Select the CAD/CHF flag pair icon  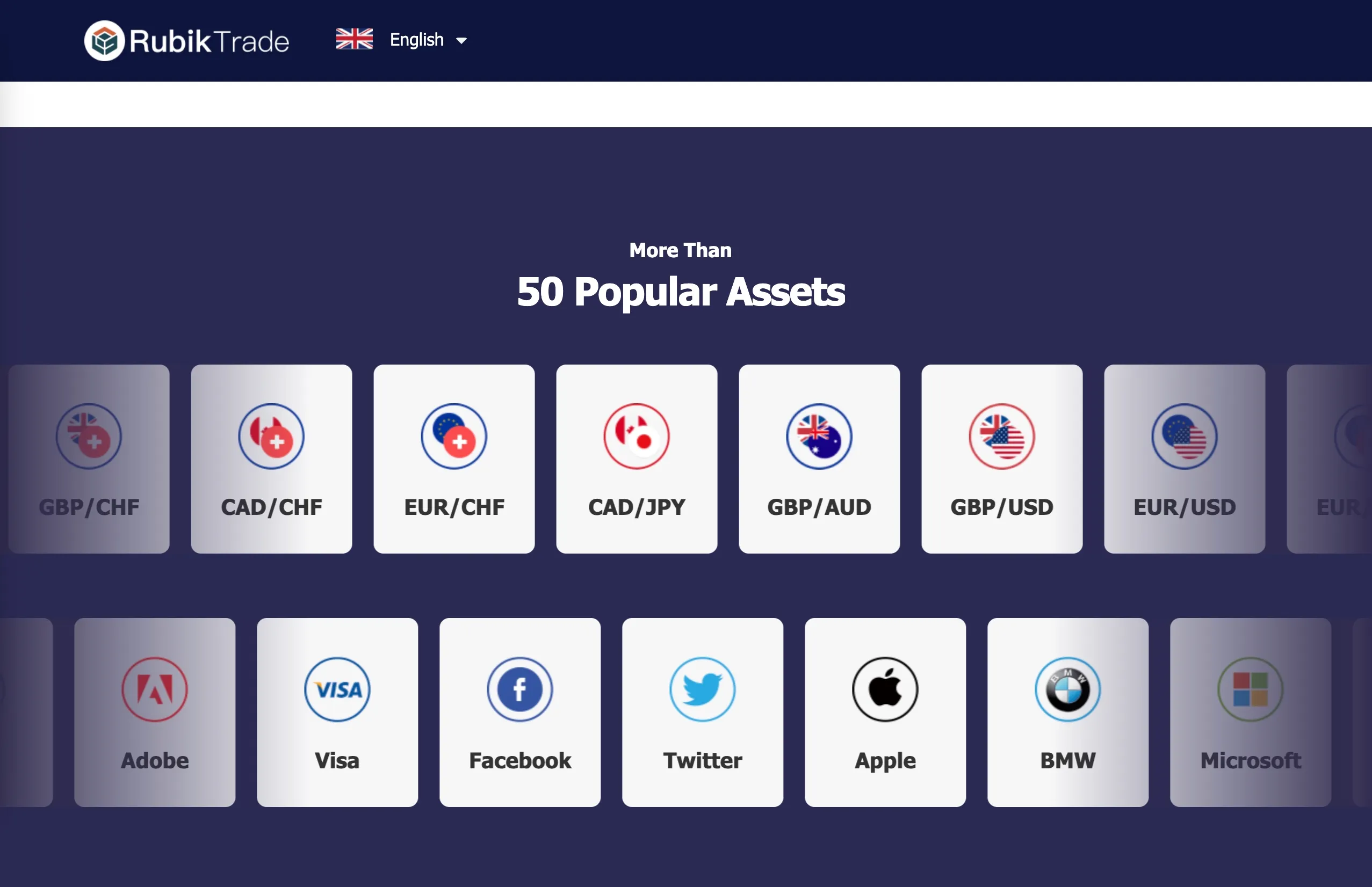(271, 436)
